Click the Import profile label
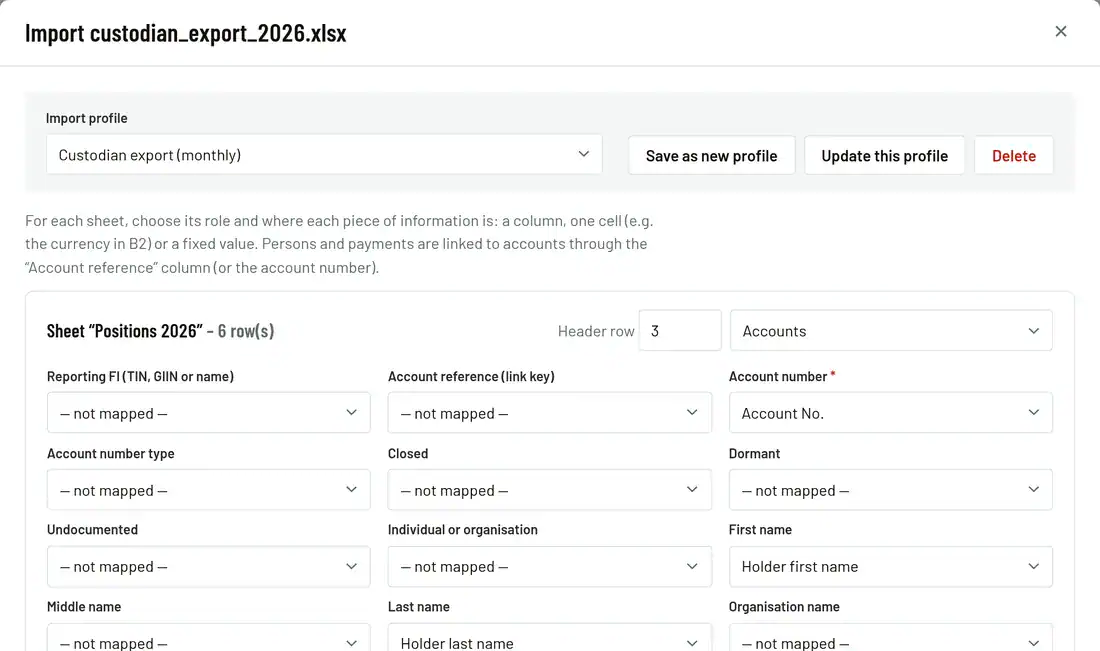This screenshot has width=1100, height=651. click(x=86, y=118)
